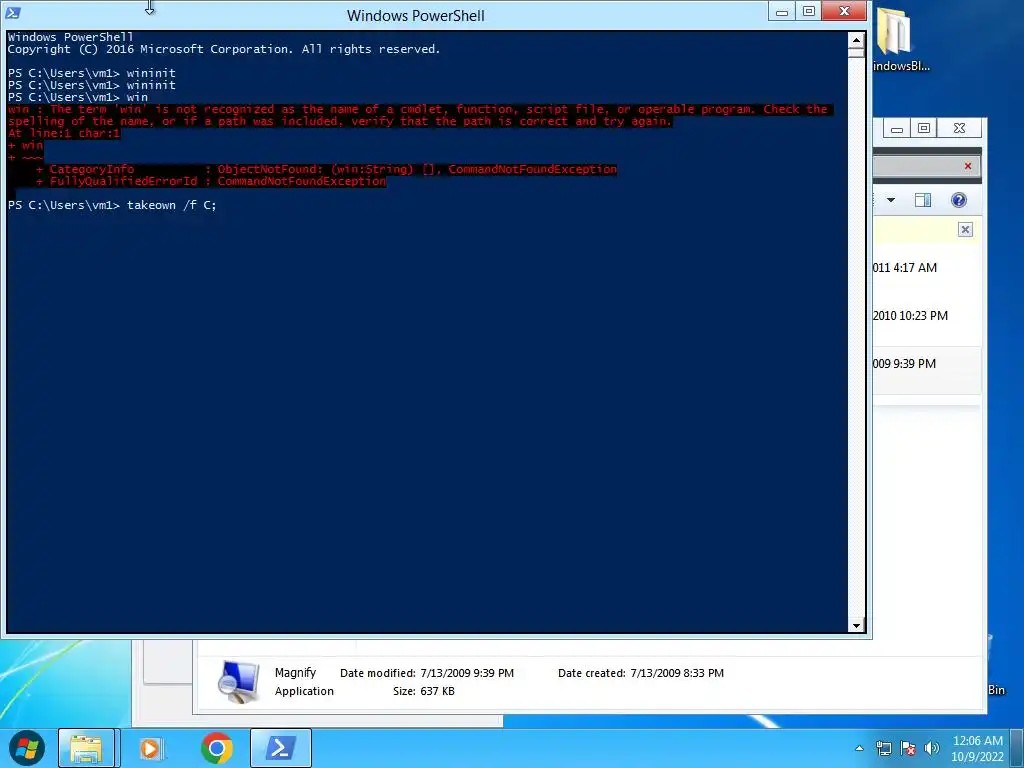
Task: Open File Explorer from the taskbar
Action: (x=86, y=748)
